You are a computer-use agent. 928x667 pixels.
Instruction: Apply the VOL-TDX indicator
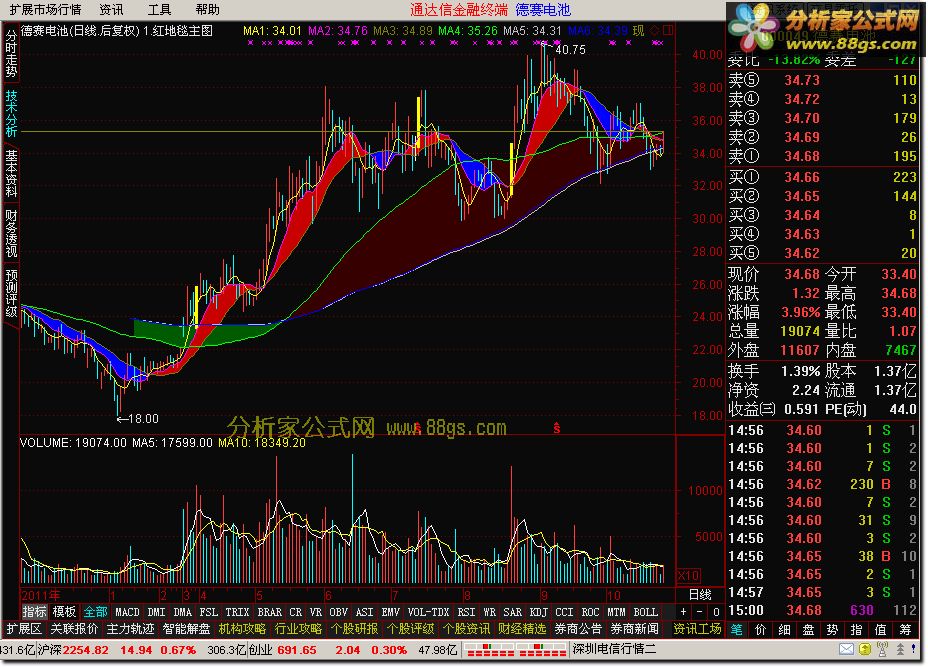coord(428,612)
